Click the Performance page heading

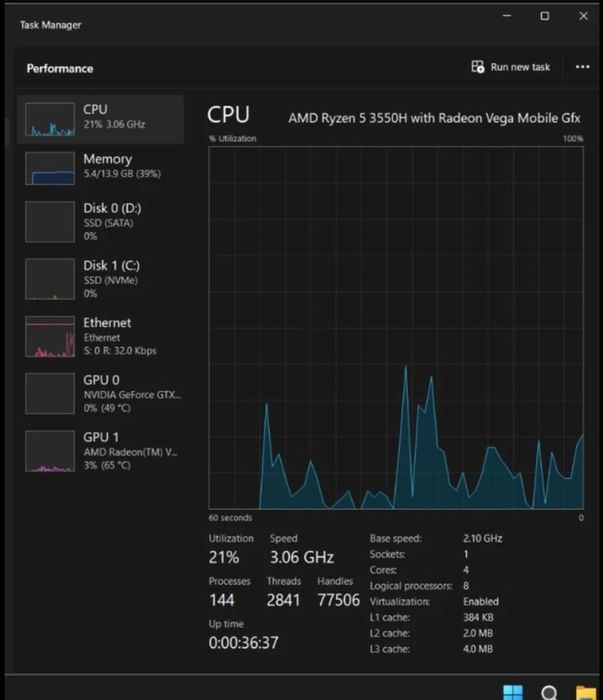point(60,68)
